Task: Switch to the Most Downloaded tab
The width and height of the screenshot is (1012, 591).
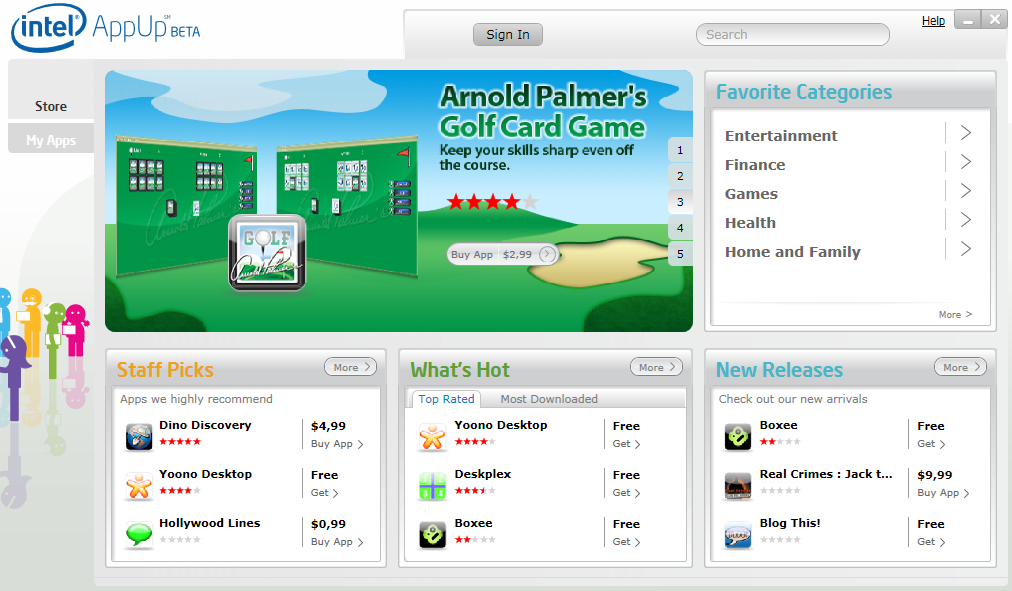Action: 549,399
